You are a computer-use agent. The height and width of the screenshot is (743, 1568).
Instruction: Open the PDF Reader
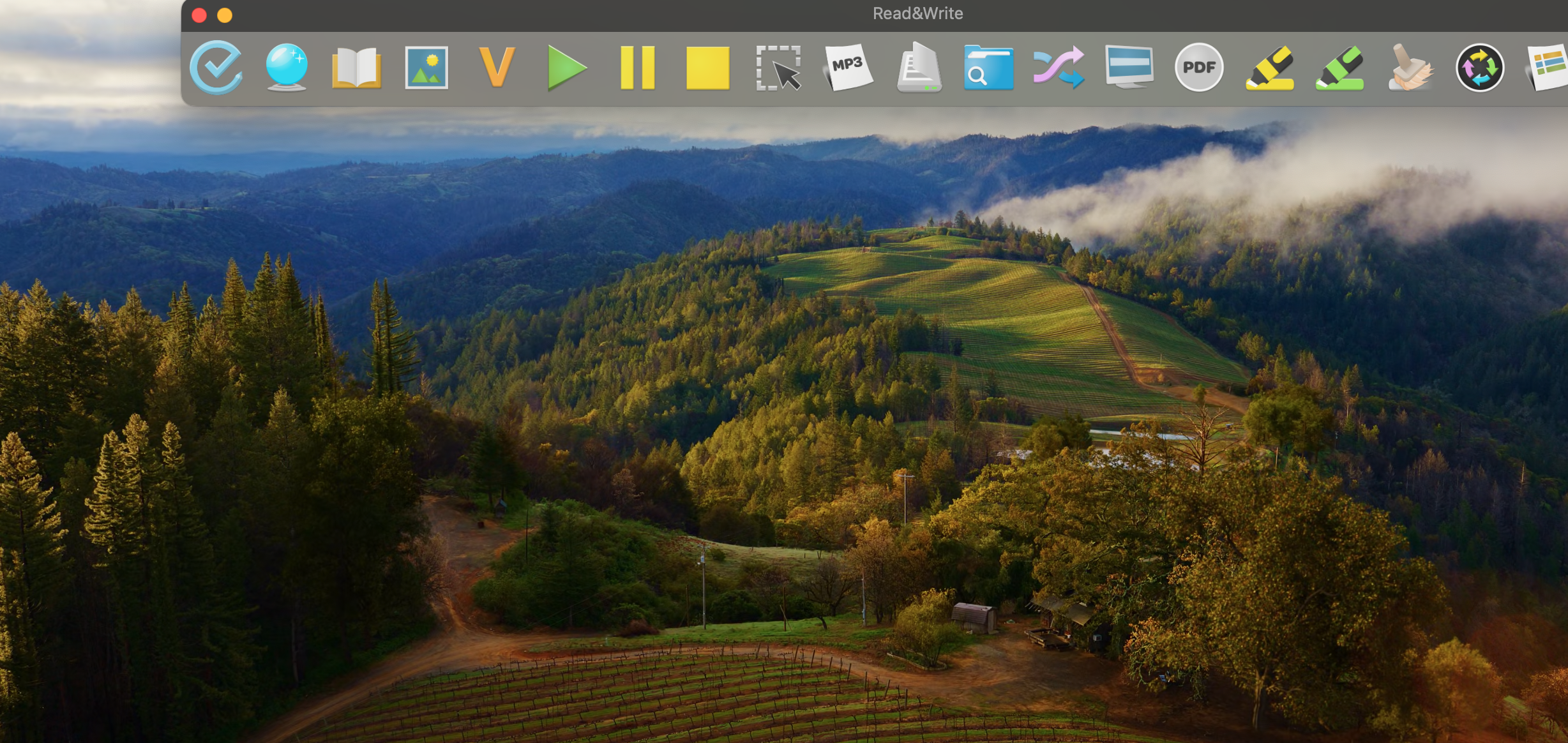pyautogui.click(x=1199, y=67)
